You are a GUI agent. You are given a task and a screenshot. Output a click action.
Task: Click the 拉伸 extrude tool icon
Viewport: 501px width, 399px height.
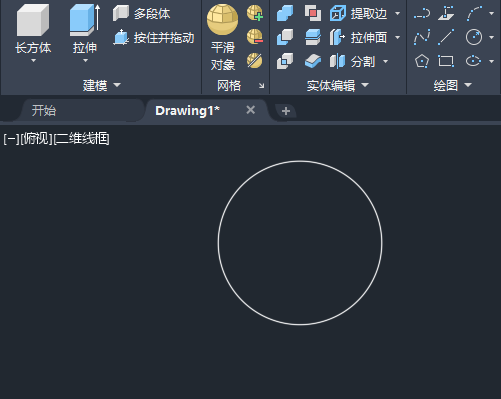pos(85,20)
